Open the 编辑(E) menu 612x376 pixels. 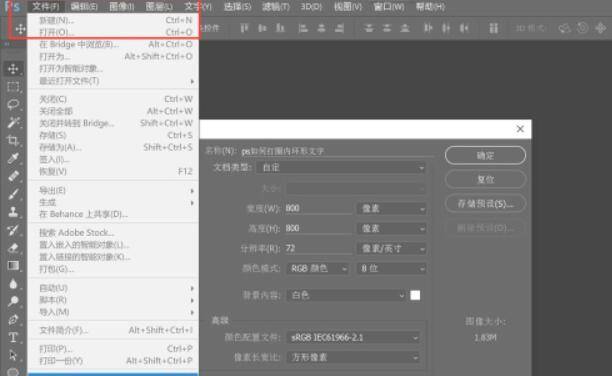pyautogui.click(x=84, y=7)
